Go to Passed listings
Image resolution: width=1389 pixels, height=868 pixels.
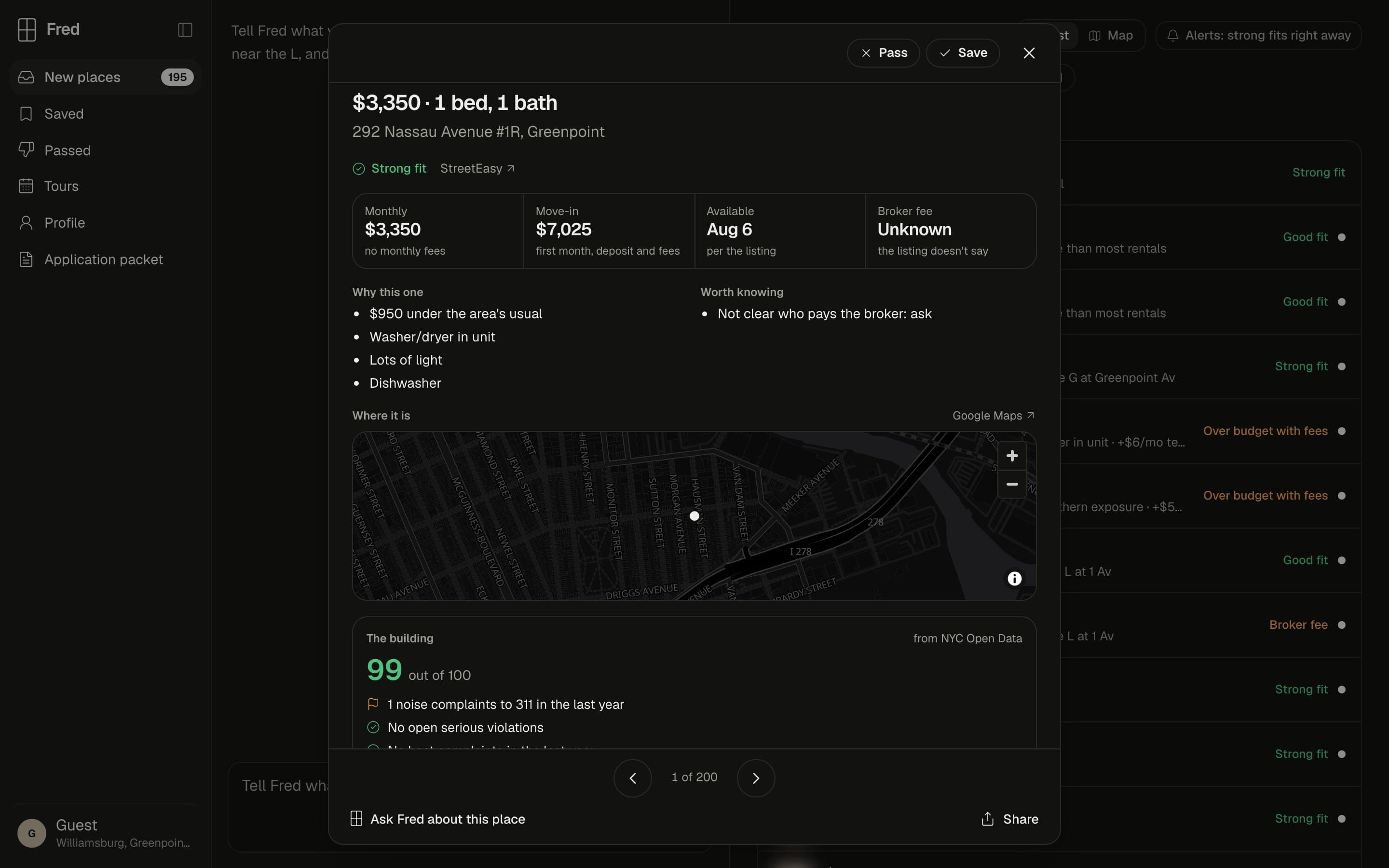105,150
